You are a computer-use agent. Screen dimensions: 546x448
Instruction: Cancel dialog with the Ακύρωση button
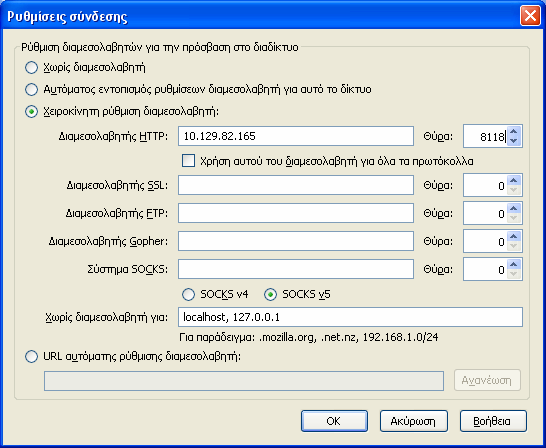[414, 421]
